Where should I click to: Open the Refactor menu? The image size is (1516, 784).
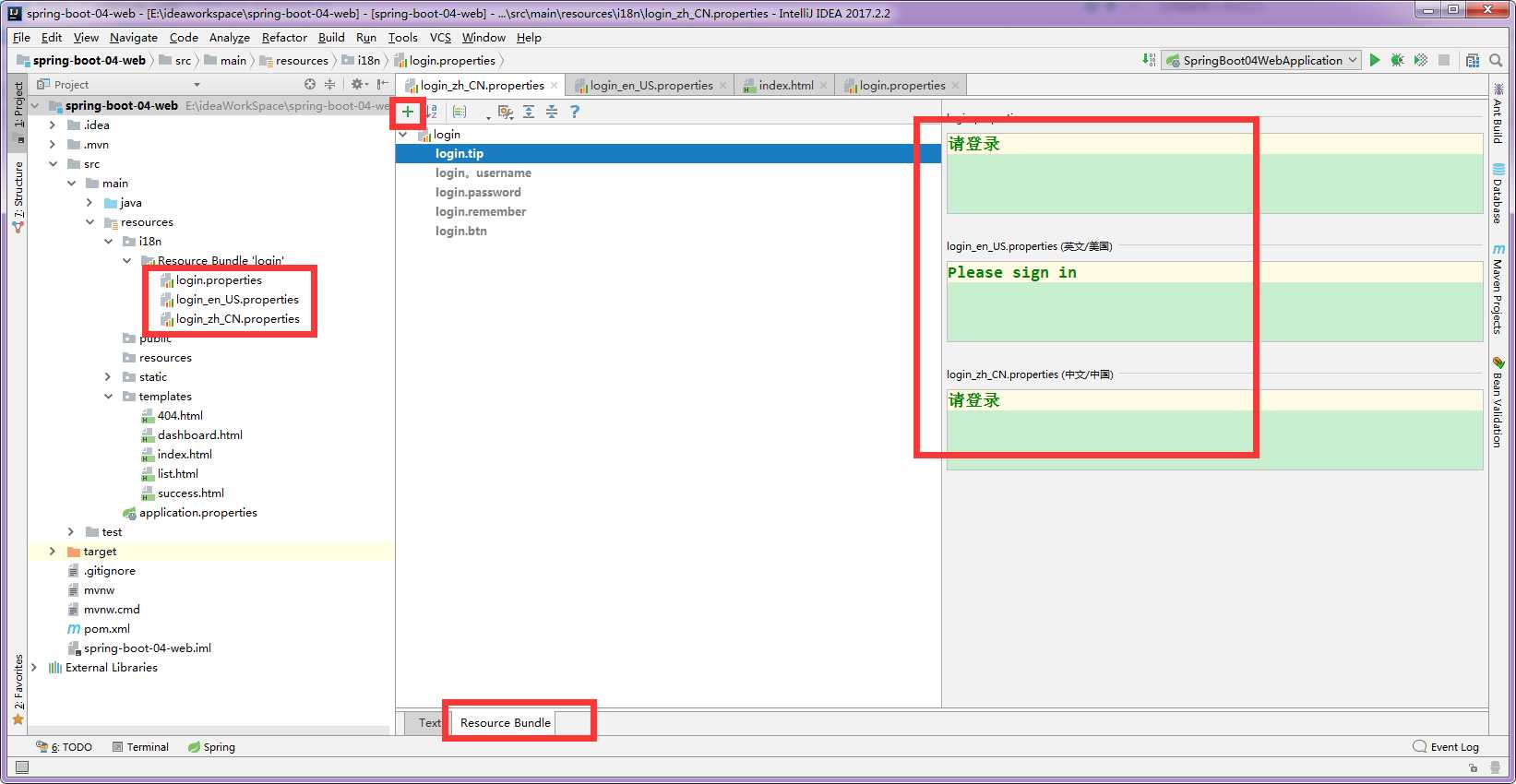pyautogui.click(x=284, y=38)
